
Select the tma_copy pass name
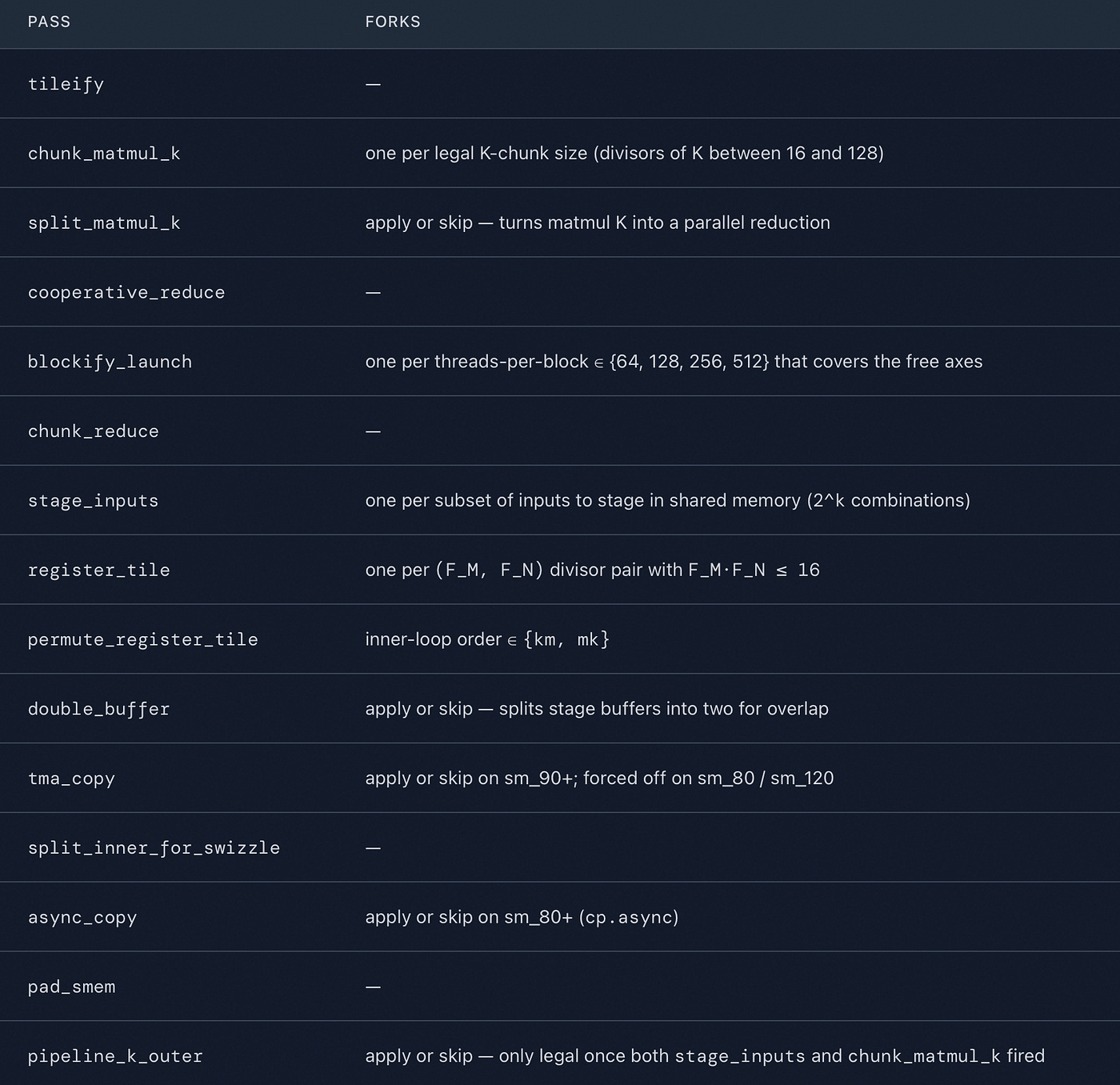[x=71, y=779]
